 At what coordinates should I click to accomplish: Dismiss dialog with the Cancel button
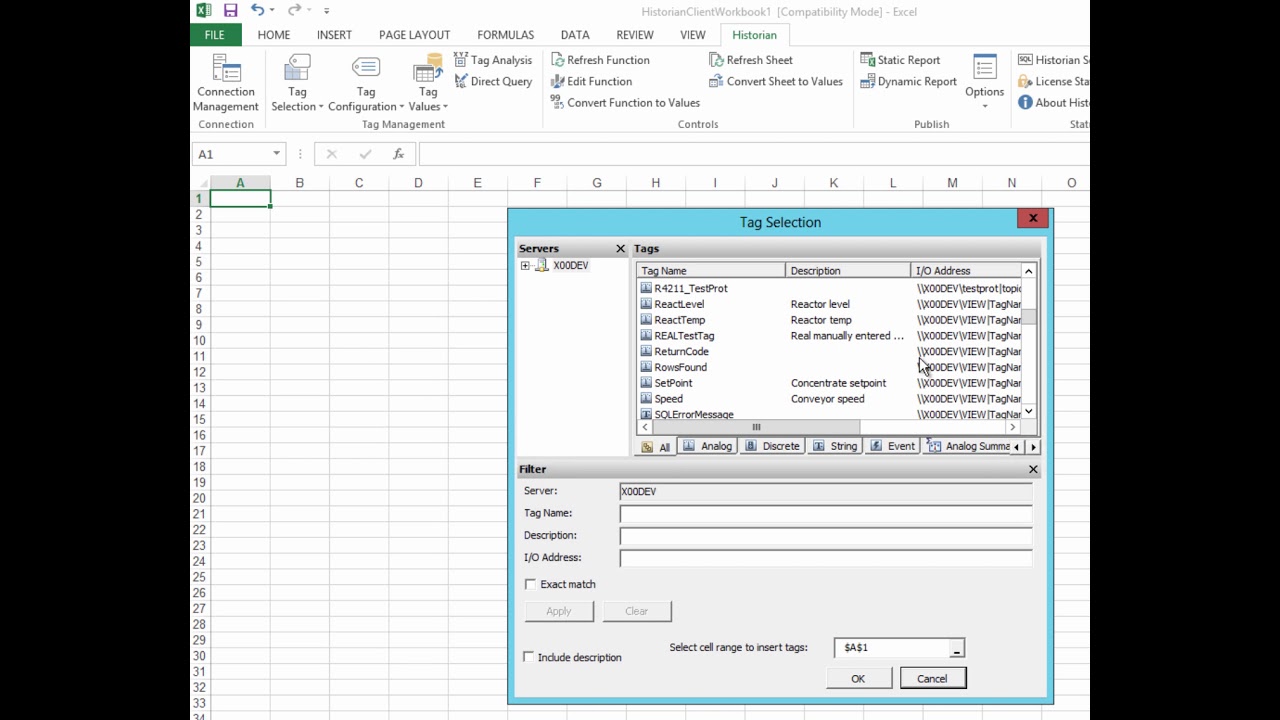coord(932,678)
